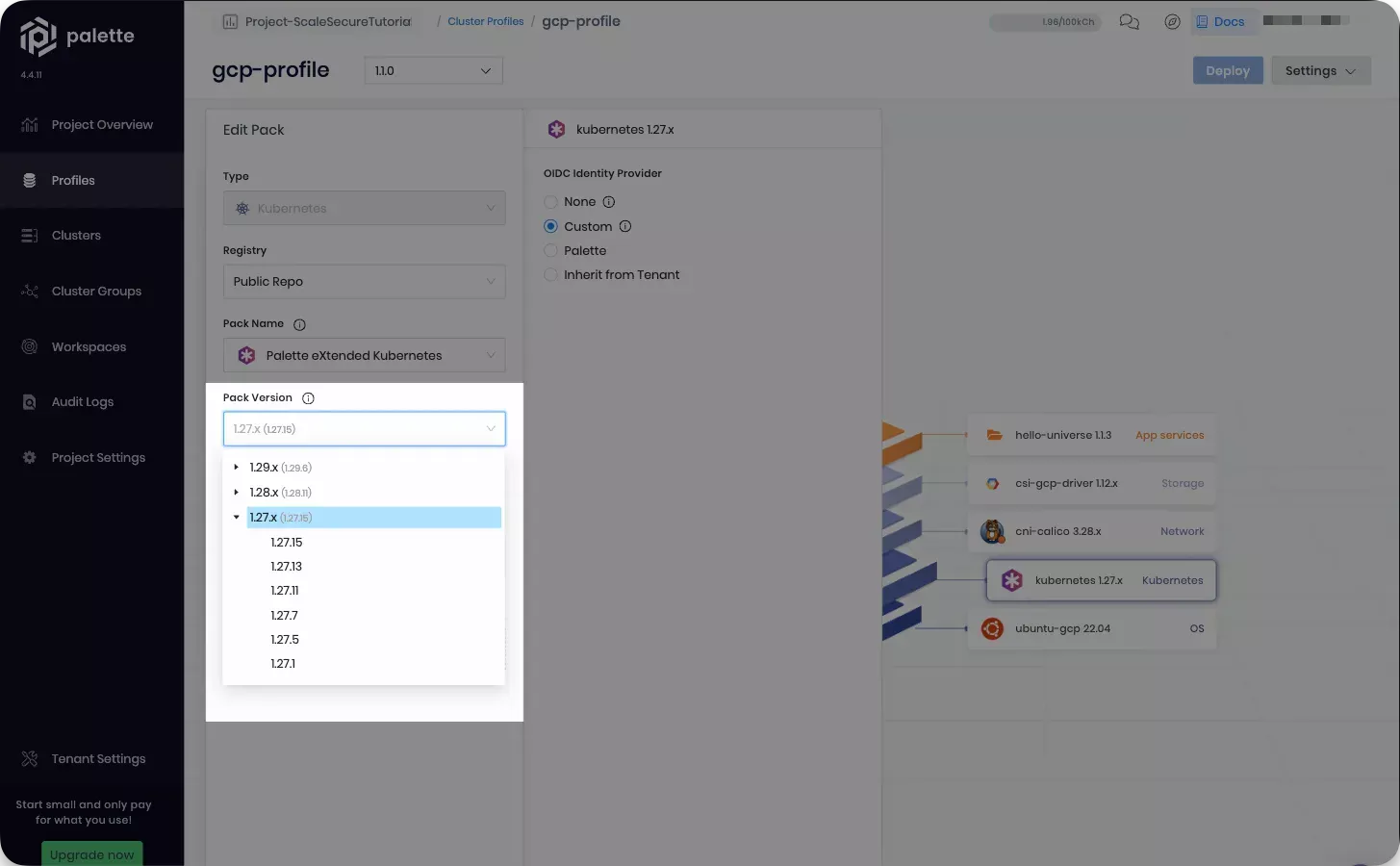Select version 1.27.13

[287, 567]
